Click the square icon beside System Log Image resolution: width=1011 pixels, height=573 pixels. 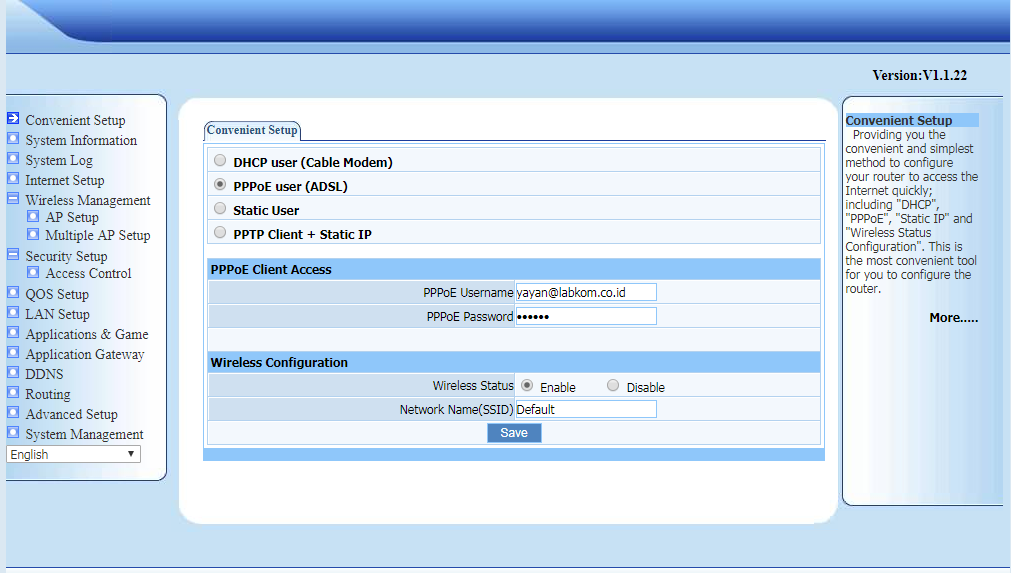click(13, 159)
